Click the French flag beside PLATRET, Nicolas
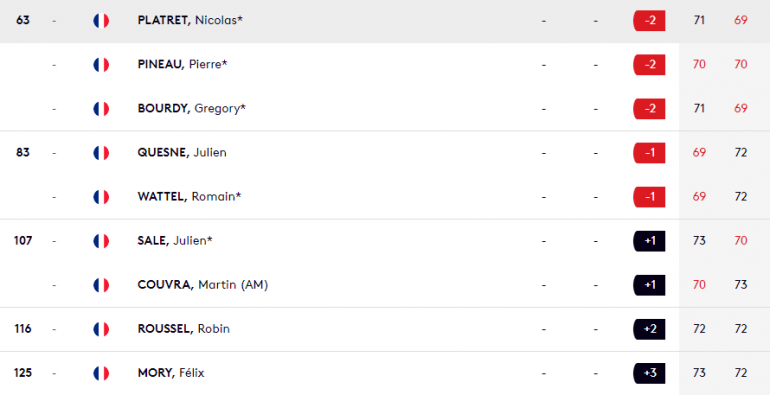 pos(101,21)
